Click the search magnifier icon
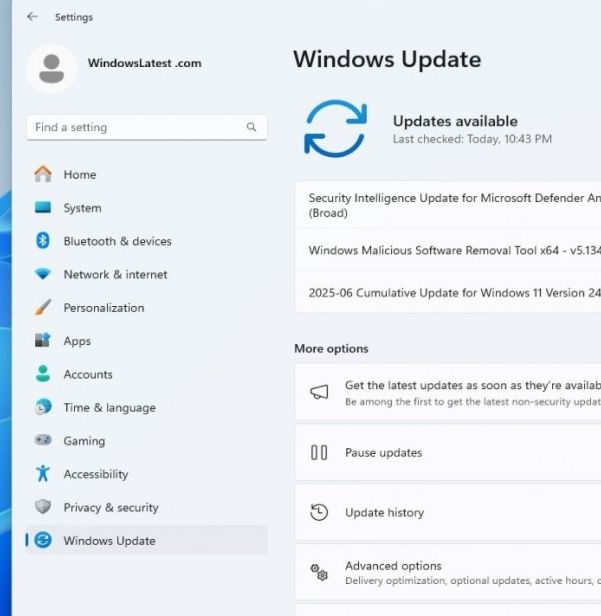 click(x=251, y=127)
